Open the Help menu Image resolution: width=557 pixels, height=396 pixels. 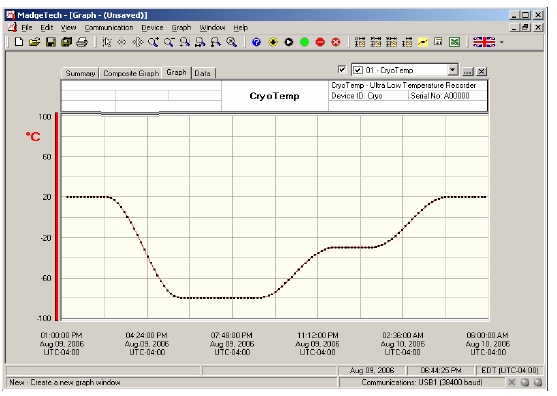tap(240, 27)
